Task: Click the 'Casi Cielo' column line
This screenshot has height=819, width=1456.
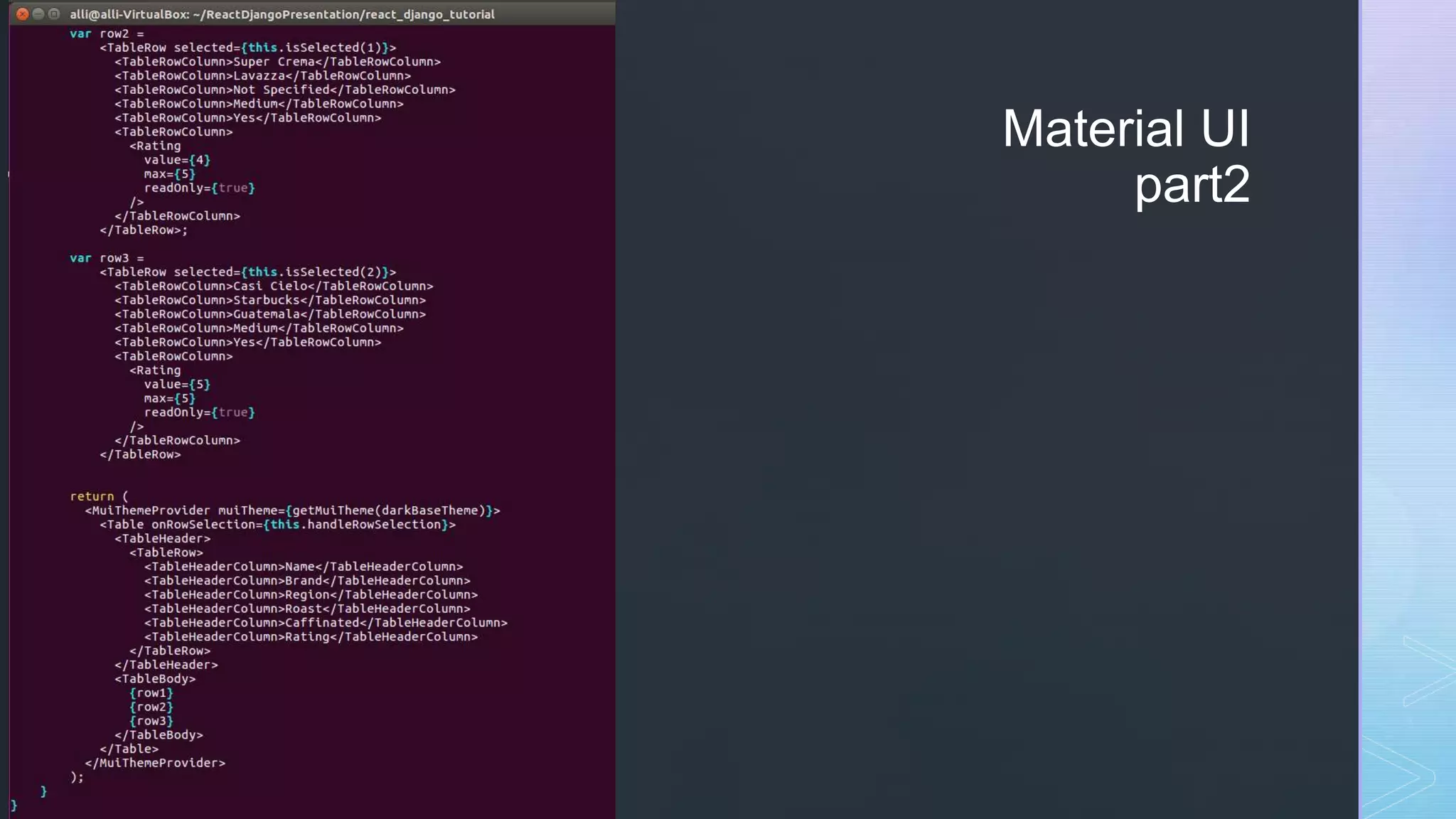Action: 274,286
